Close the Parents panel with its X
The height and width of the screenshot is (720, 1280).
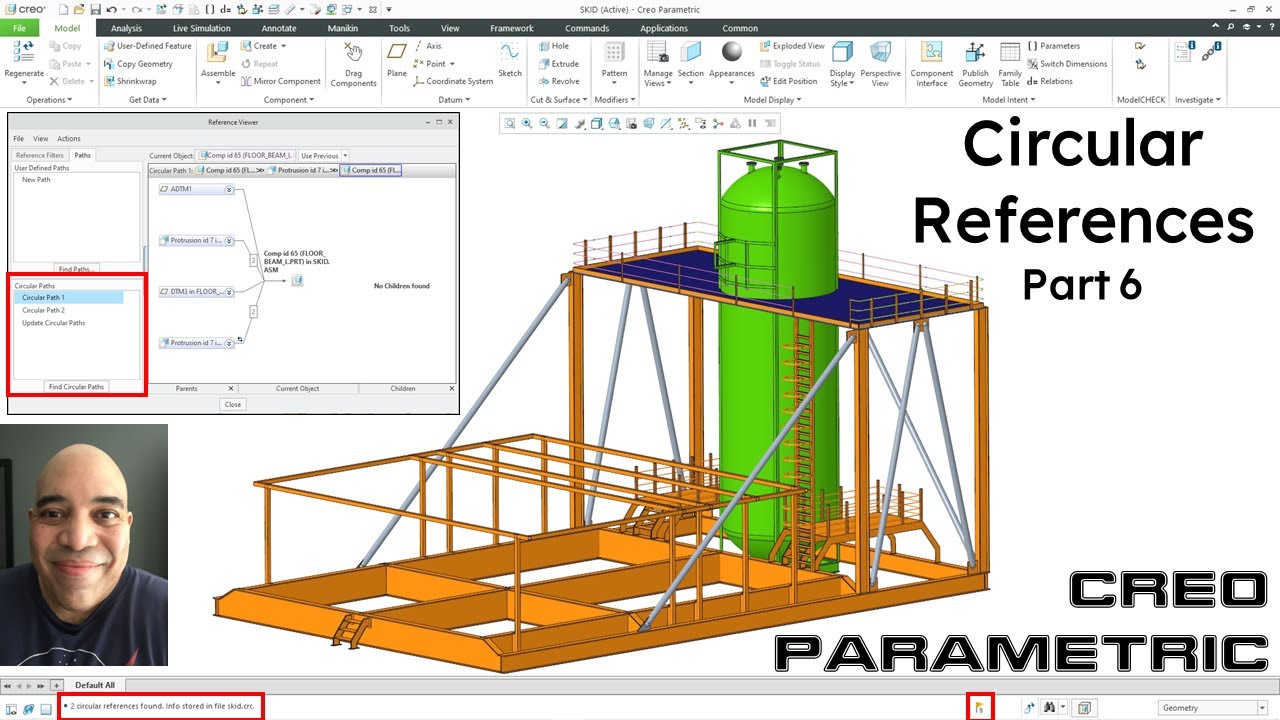tap(230, 388)
